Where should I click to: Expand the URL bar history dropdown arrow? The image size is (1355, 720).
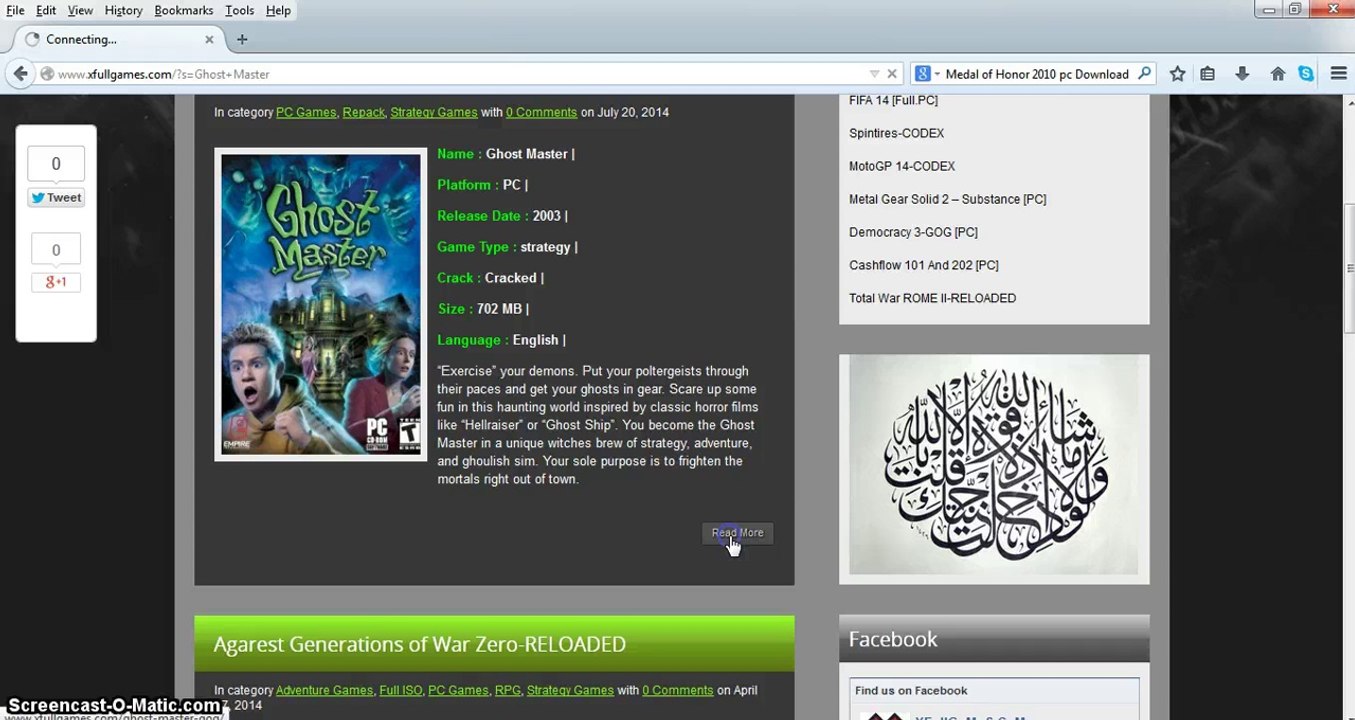point(874,74)
